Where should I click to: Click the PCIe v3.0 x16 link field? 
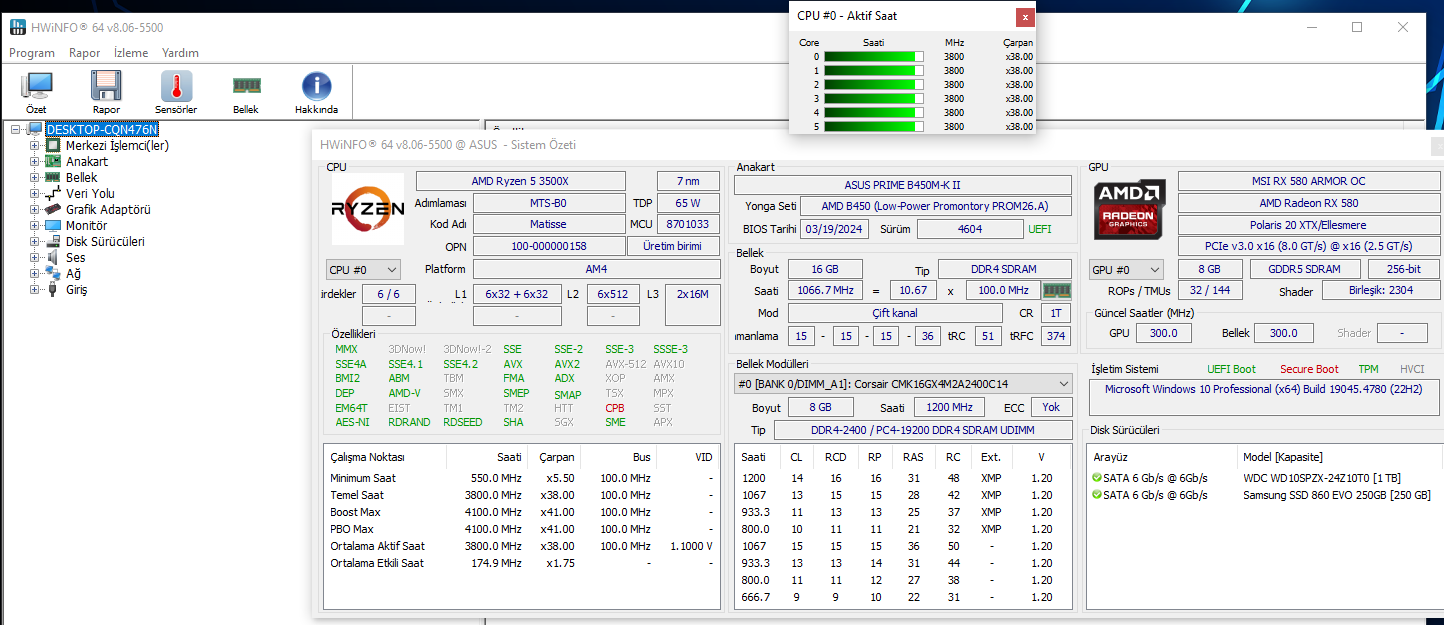[x=1308, y=246]
